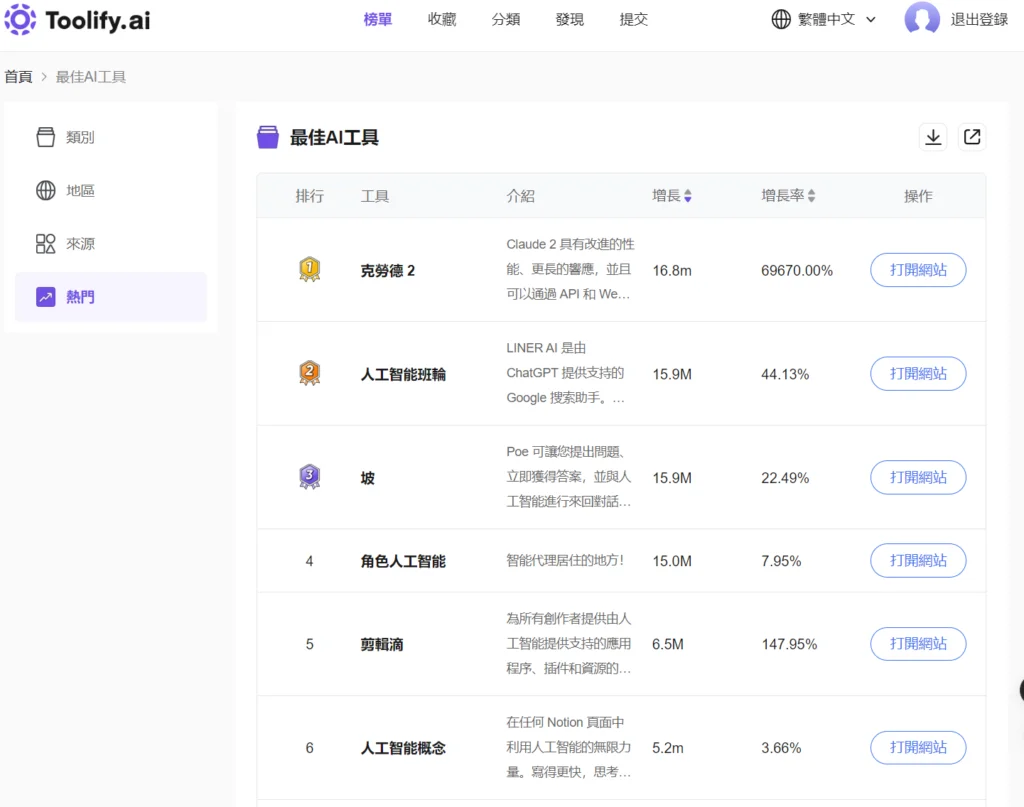Open the 榜單 nav tab
The width and height of the screenshot is (1024, 807).
(377, 20)
